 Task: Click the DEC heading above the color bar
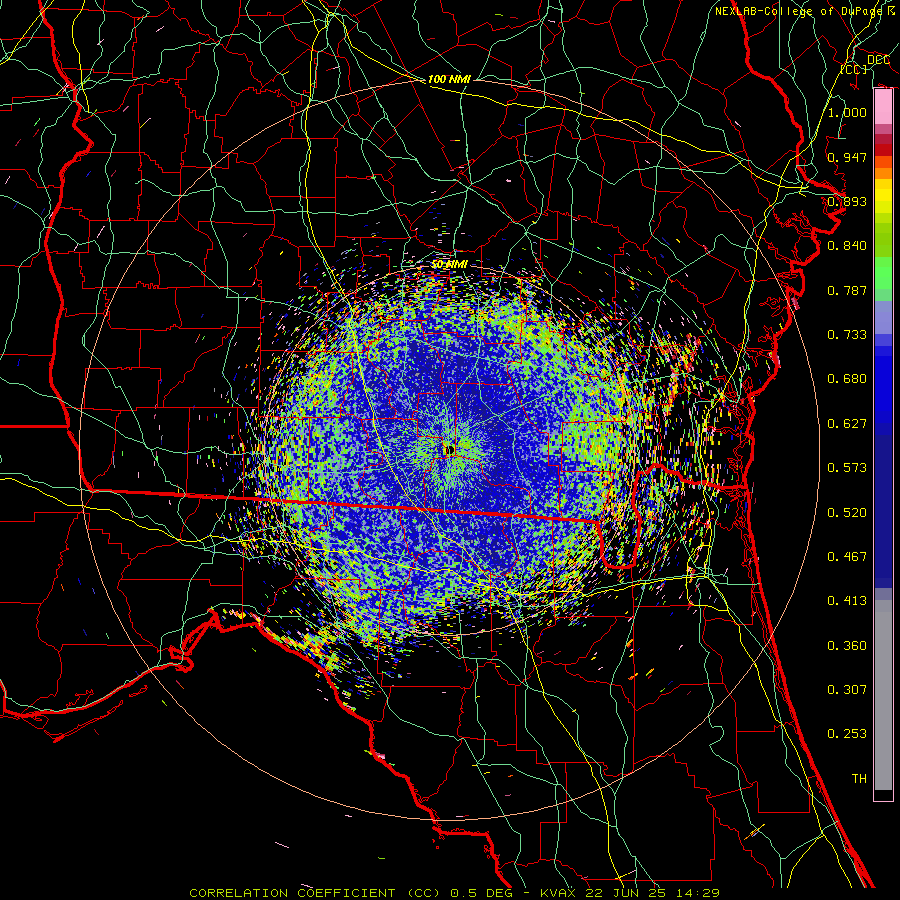point(878,60)
